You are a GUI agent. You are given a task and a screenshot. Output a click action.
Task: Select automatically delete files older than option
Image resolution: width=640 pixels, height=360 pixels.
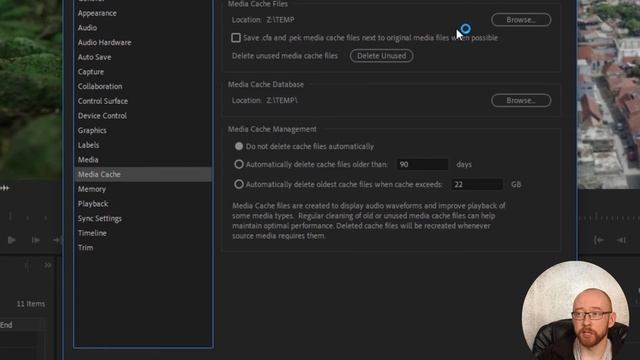click(x=239, y=164)
